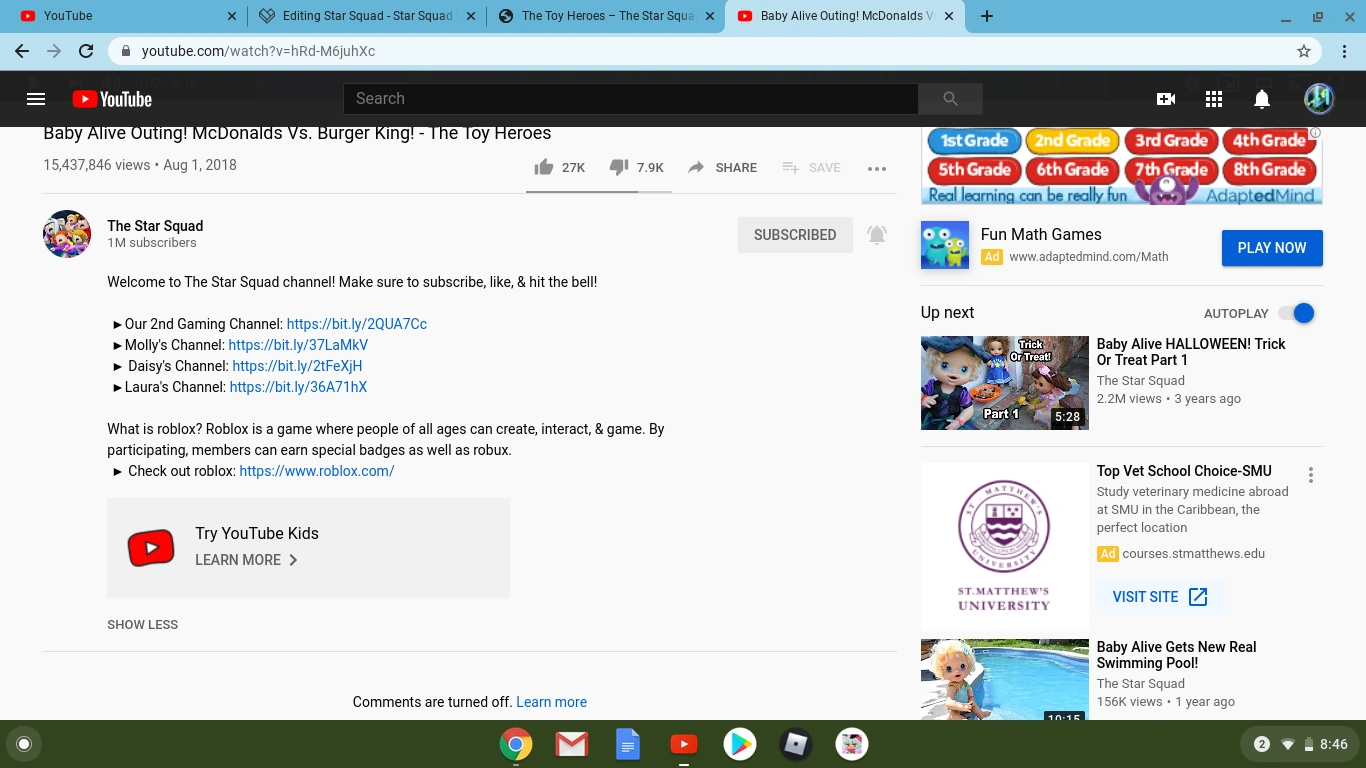
Task: Open Roblox from the shelf
Action: [x=796, y=744]
